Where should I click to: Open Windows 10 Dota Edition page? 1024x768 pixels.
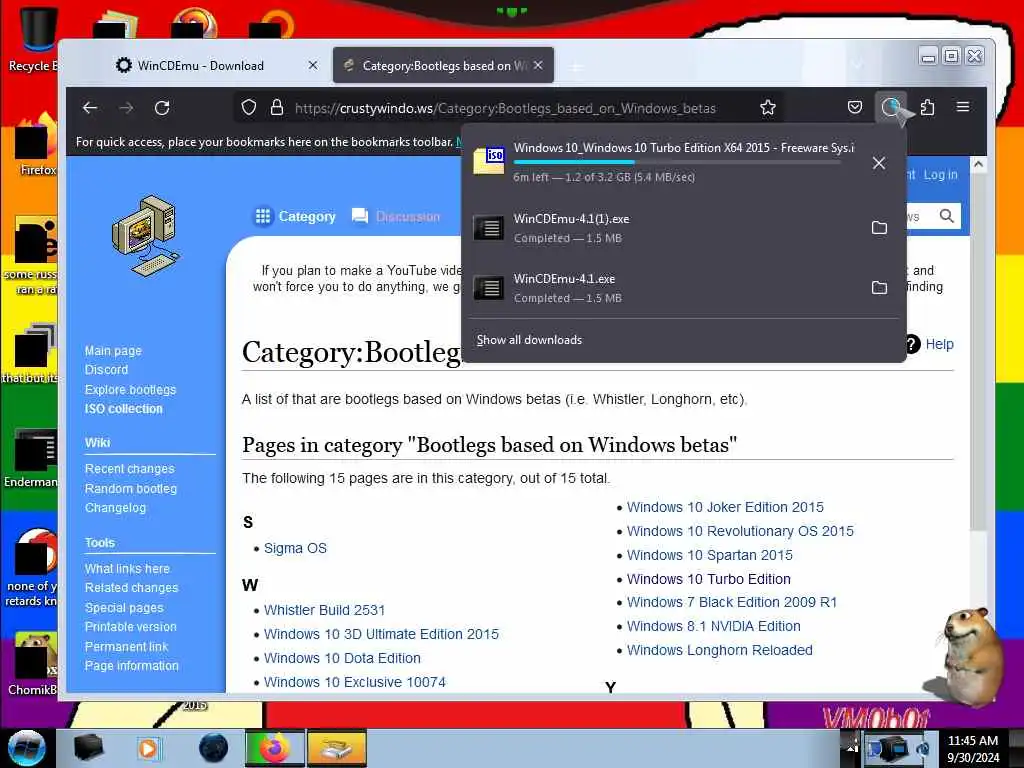pyautogui.click(x=342, y=658)
